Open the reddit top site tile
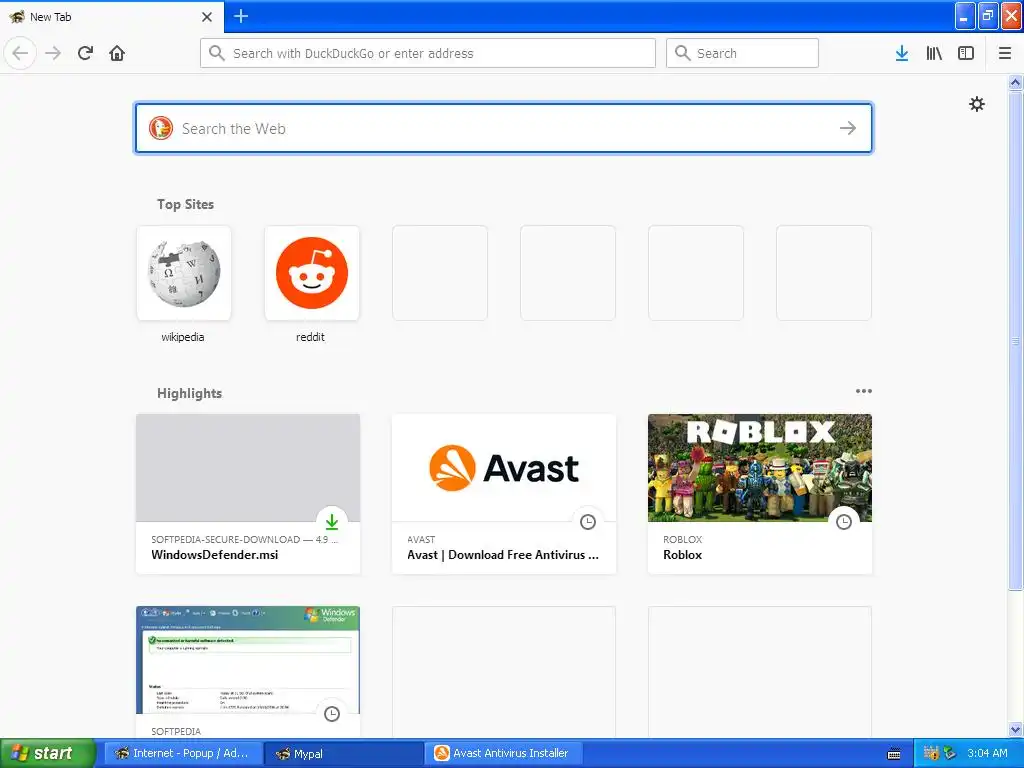The height and width of the screenshot is (768, 1024). (x=312, y=273)
